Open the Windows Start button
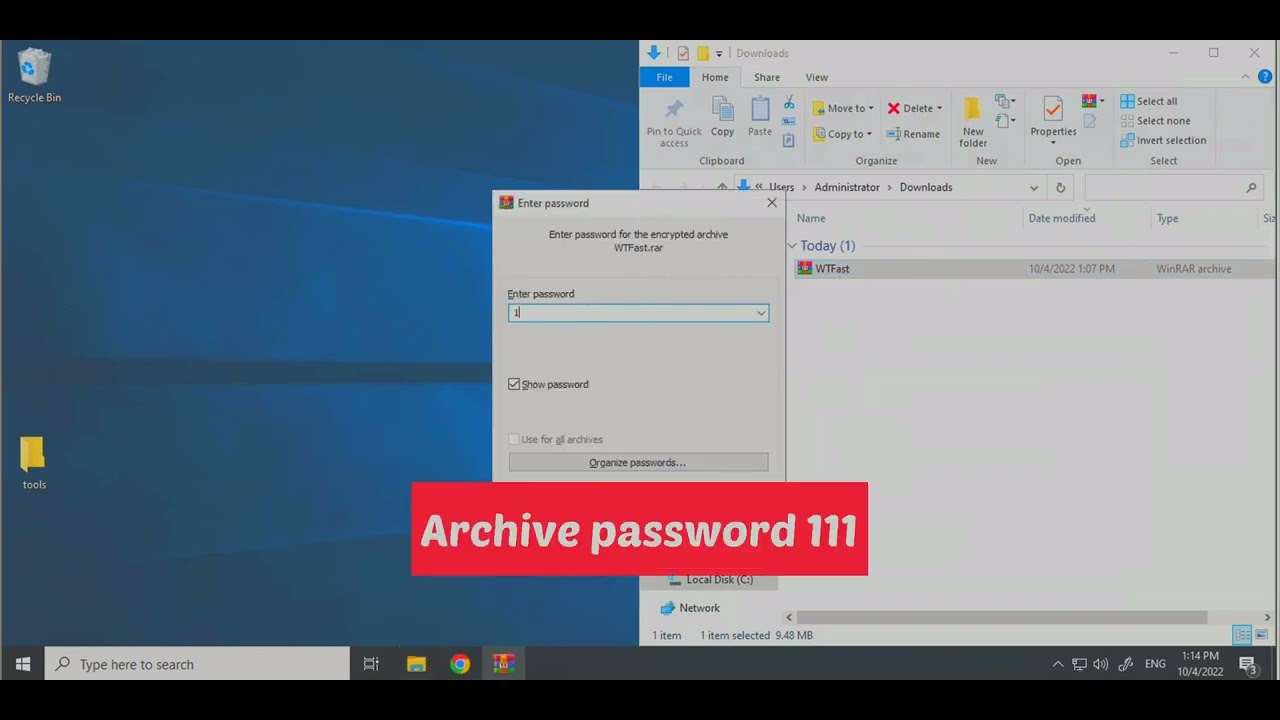The width and height of the screenshot is (1280, 720). tap(23, 664)
